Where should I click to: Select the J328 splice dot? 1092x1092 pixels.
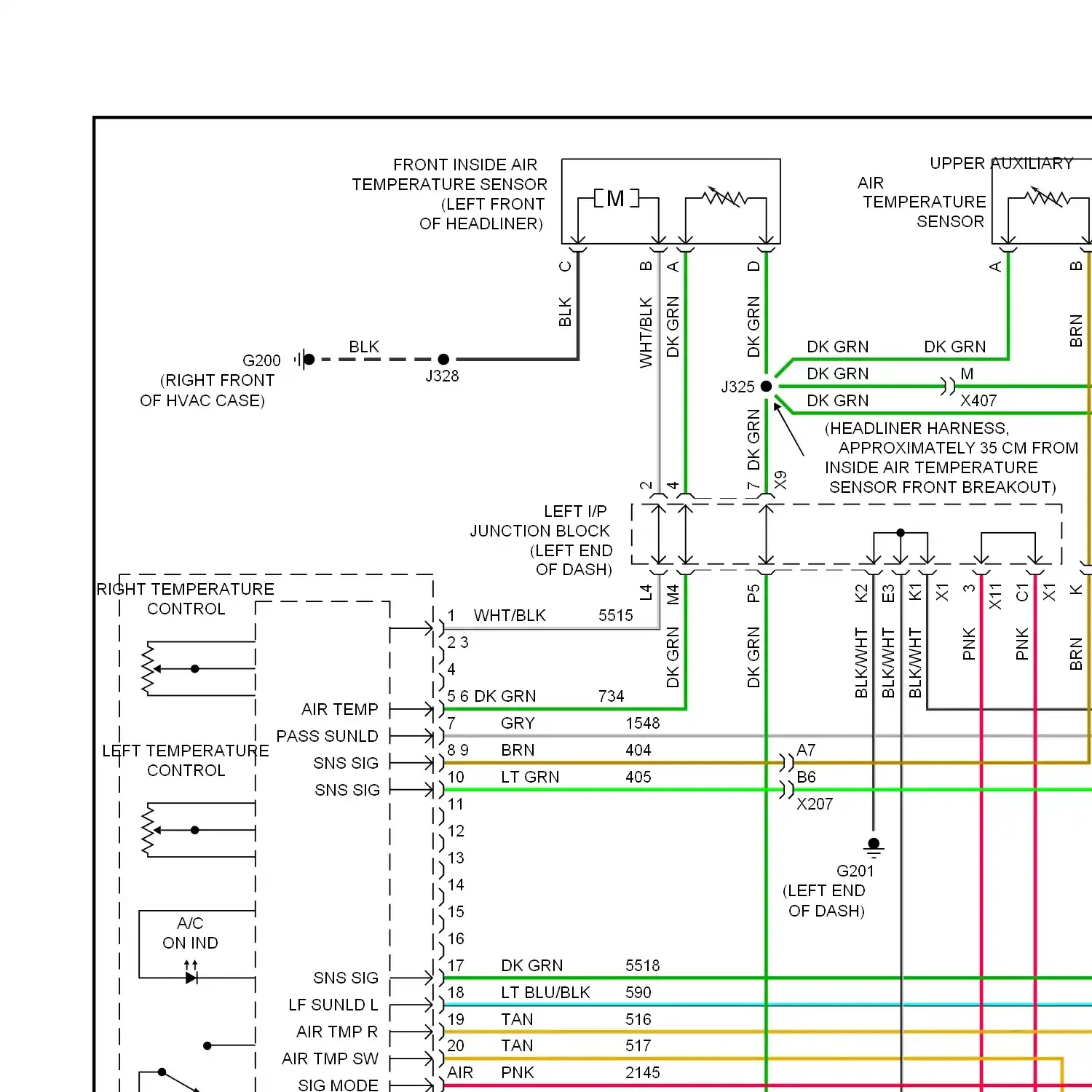443,360
